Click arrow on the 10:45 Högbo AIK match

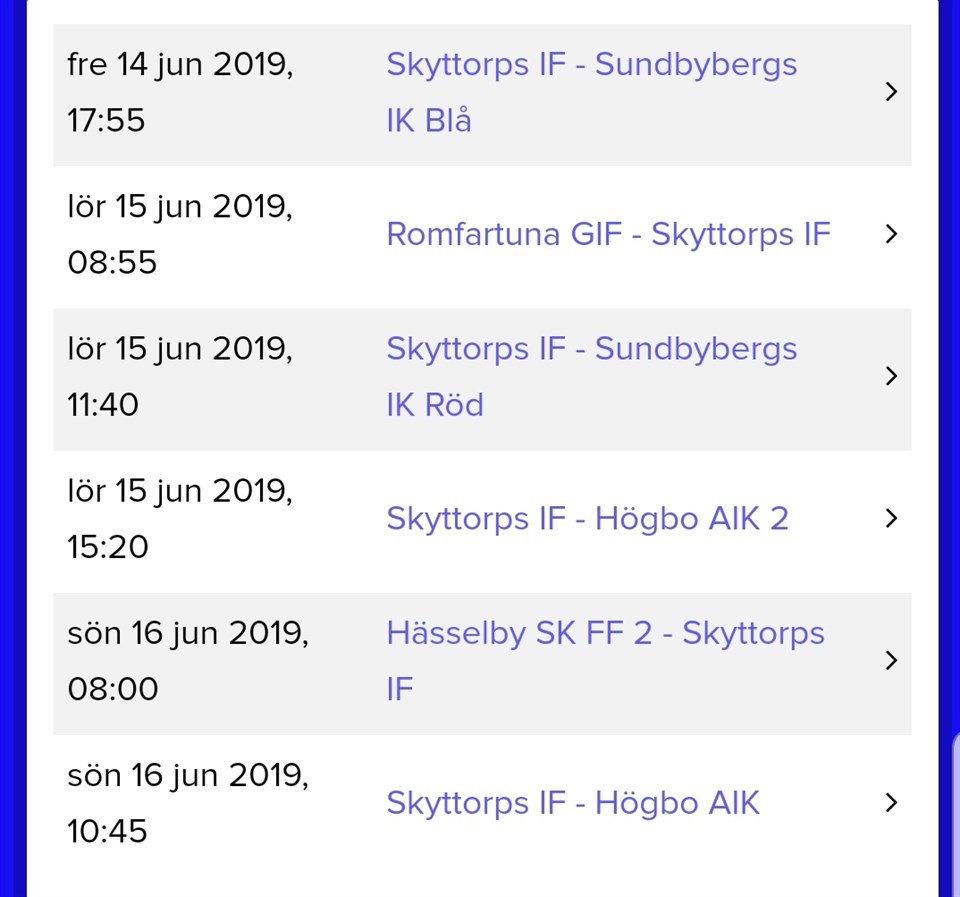point(892,802)
